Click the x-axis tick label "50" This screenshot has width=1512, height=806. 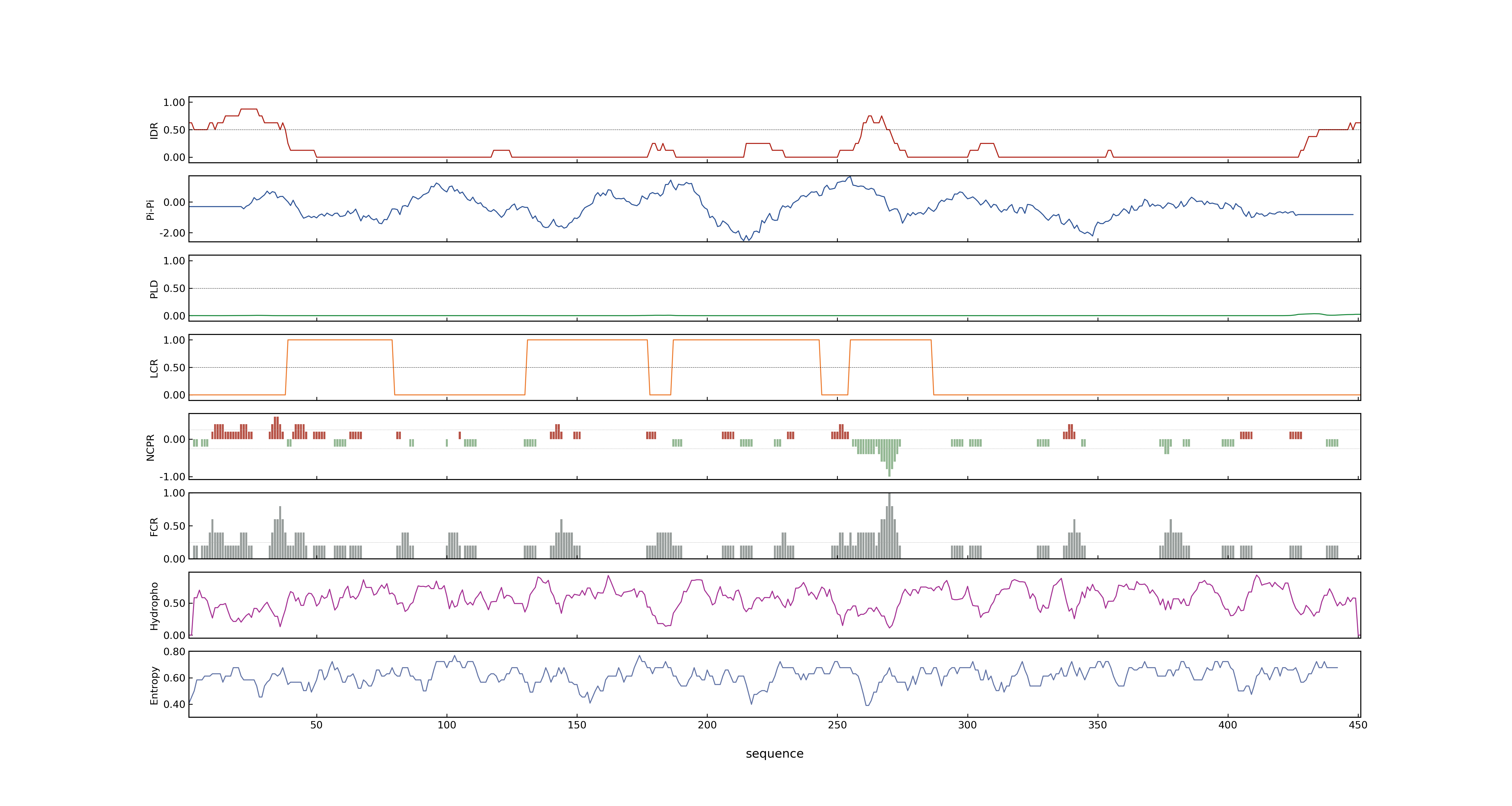pos(316,725)
